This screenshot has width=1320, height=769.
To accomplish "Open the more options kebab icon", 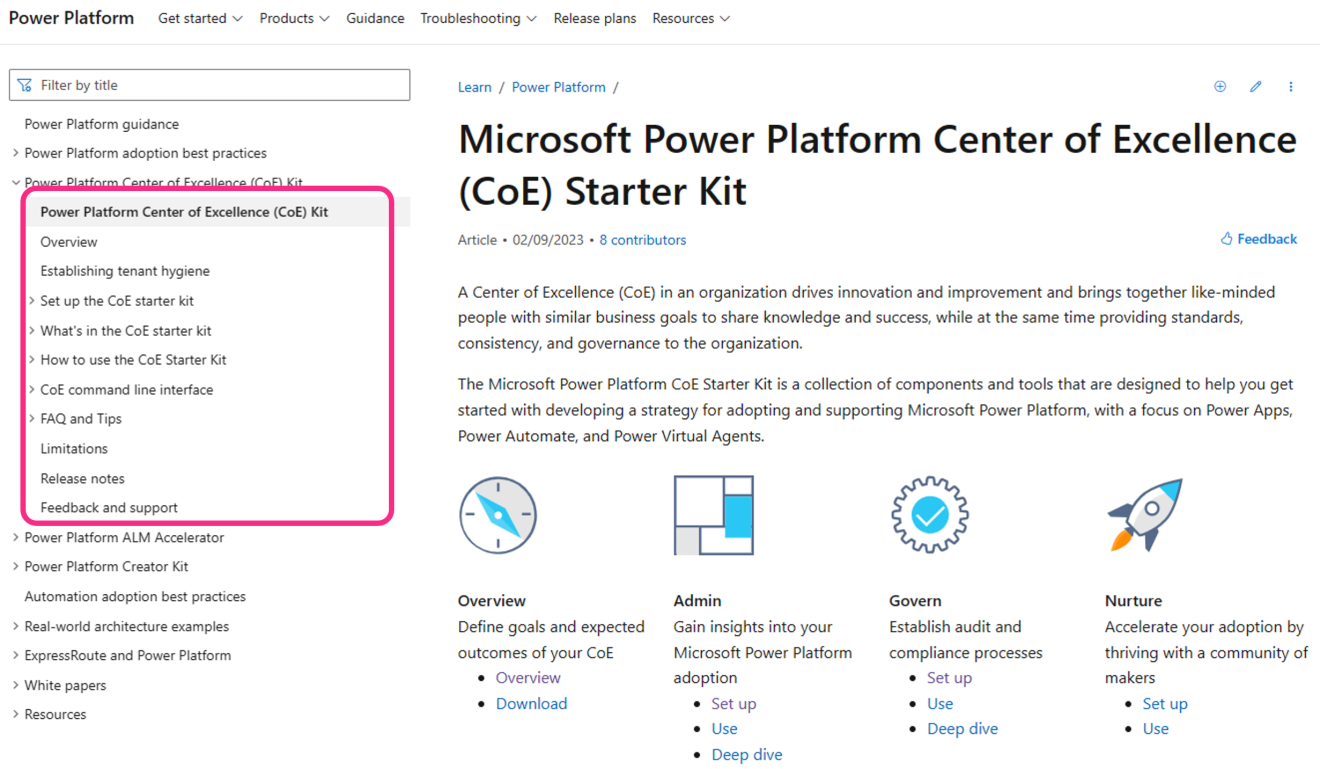I will [1291, 87].
